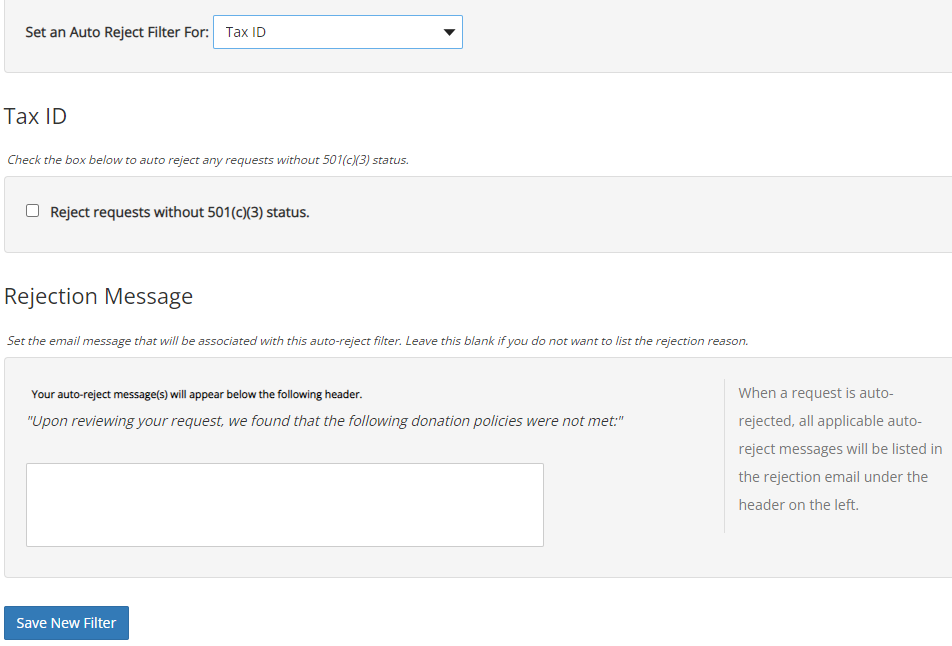Click the Save New Filter button
This screenshot has width=952, height=646.
click(x=66, y=623)
